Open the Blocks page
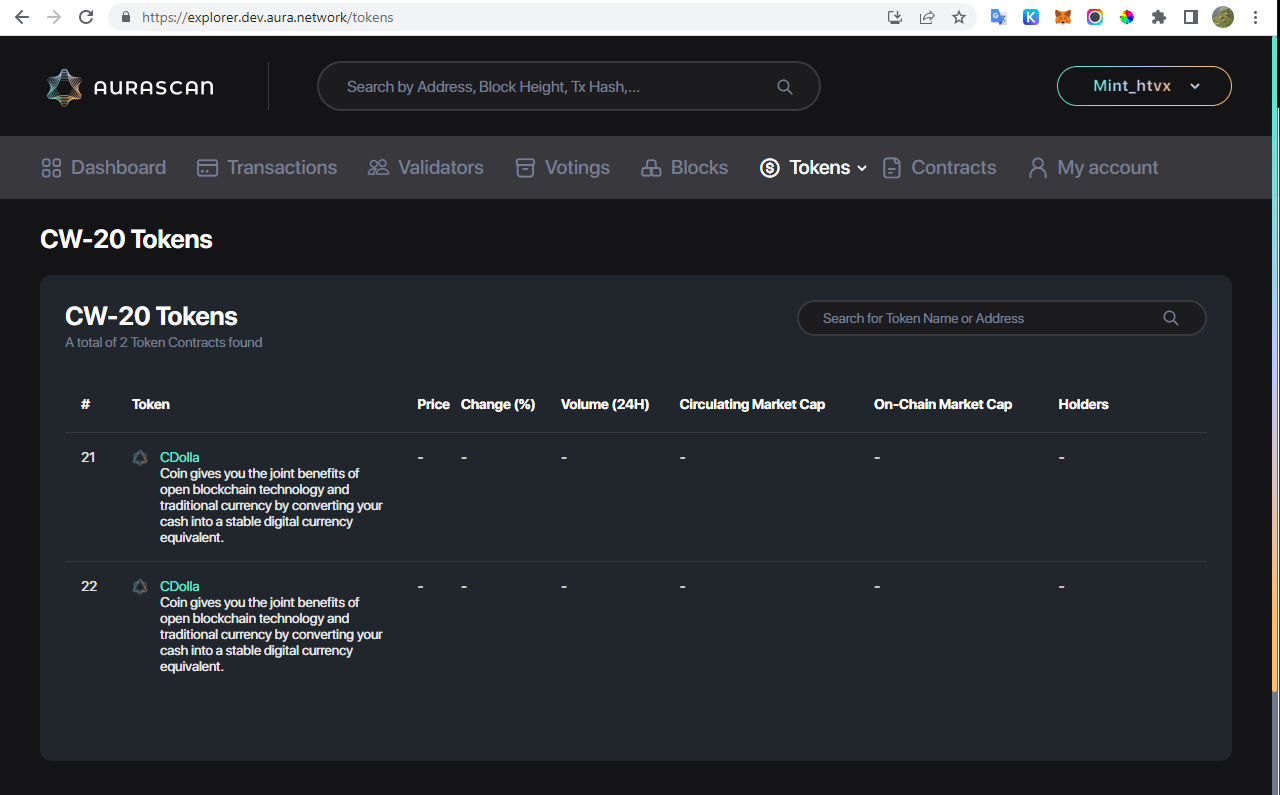This screenshot has height=795, width=1280. tap(684, 168)
